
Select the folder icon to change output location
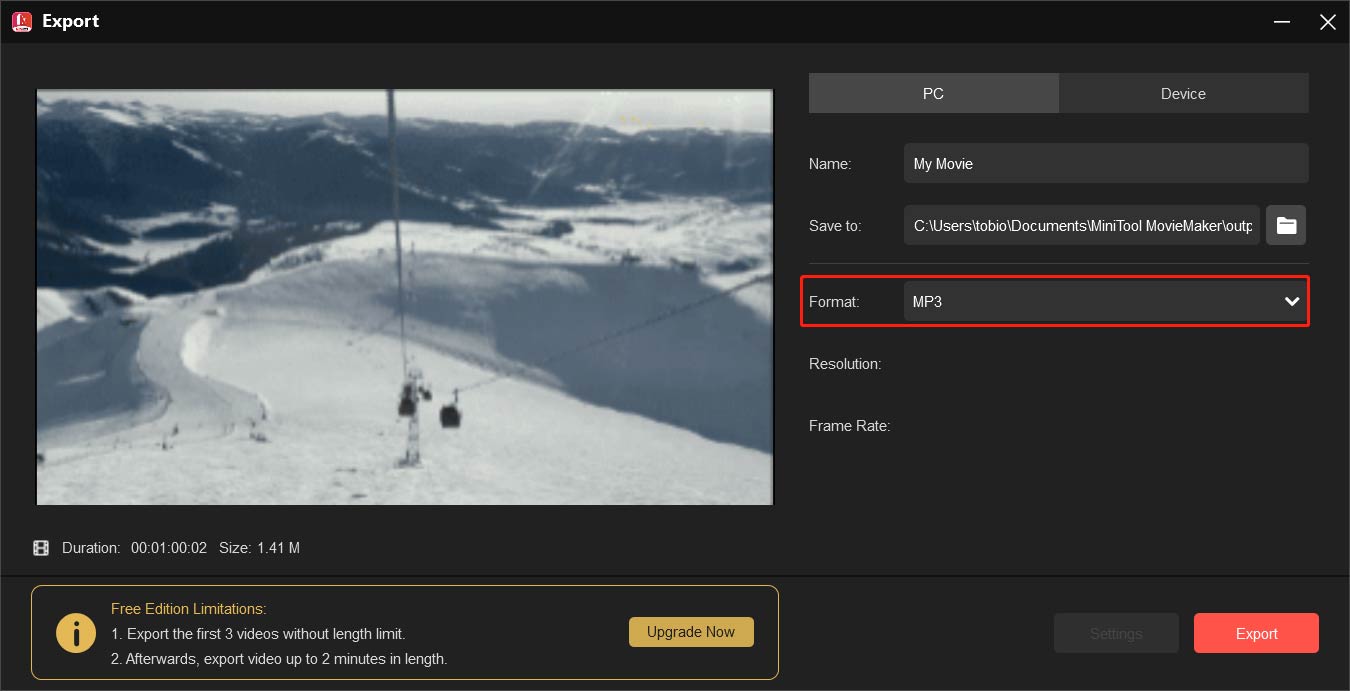point(1286,225)
